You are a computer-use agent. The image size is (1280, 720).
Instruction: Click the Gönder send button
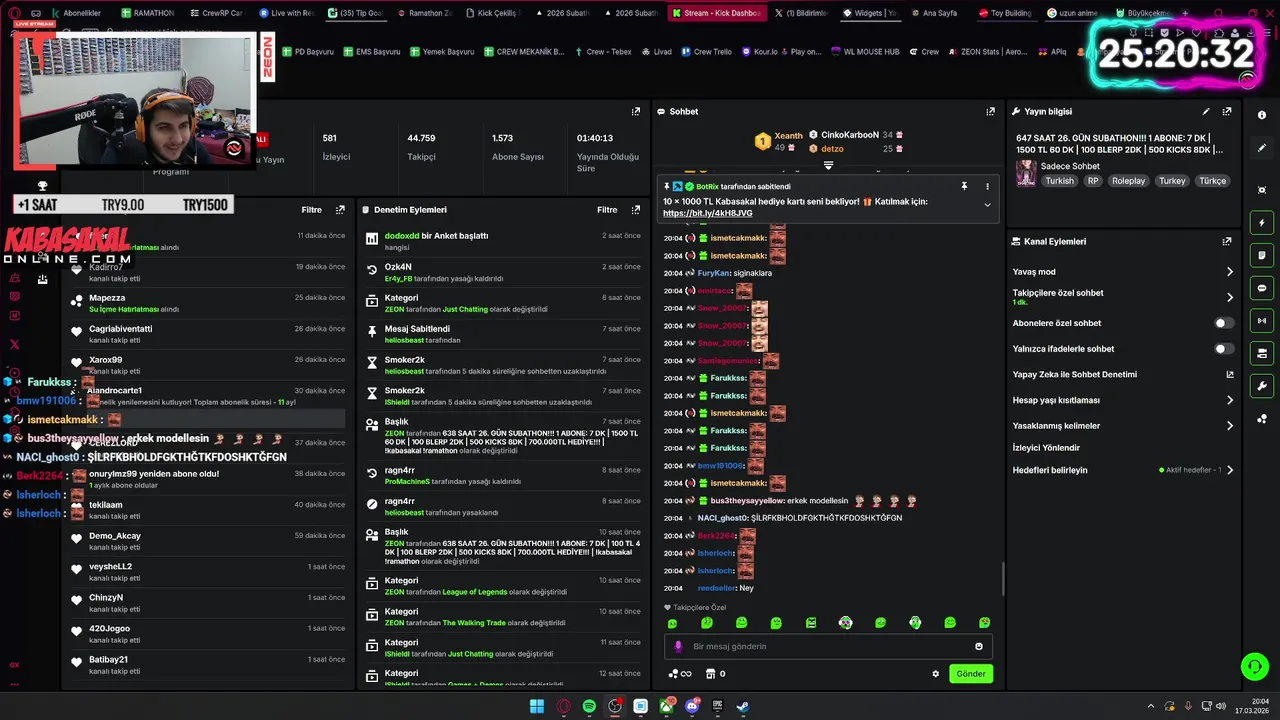(x=971, y=674)
